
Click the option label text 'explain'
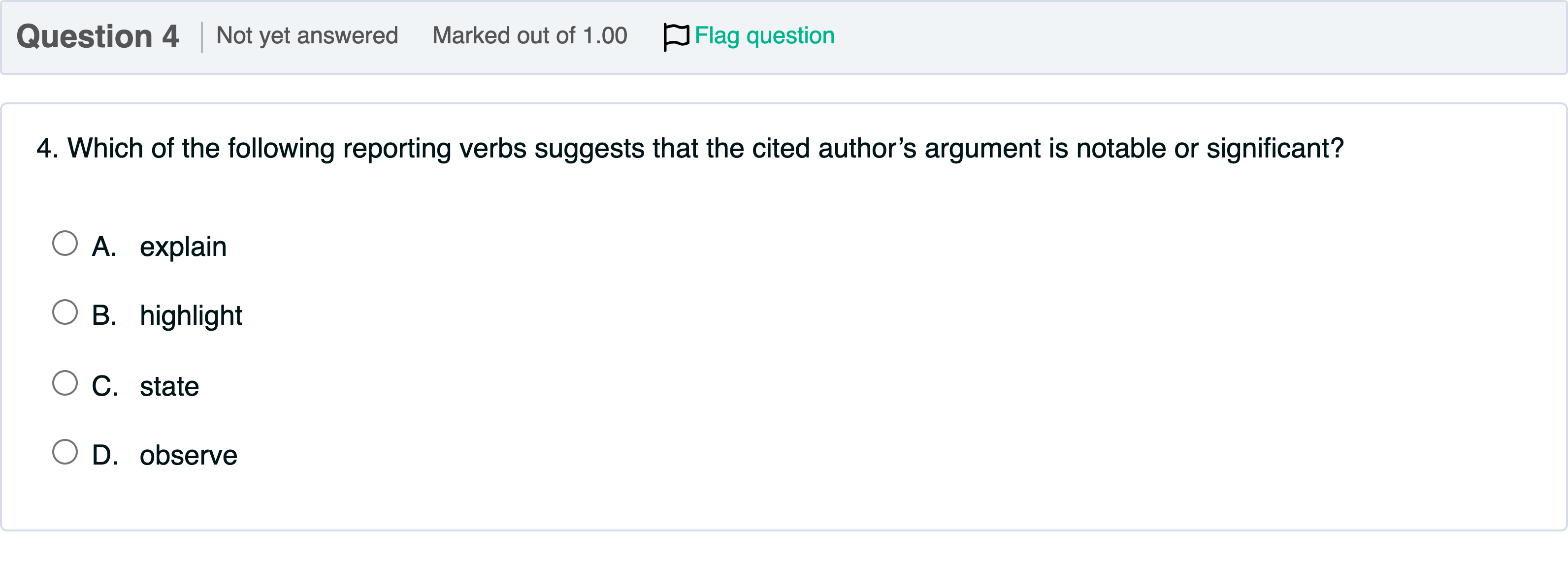coord(183,246)
